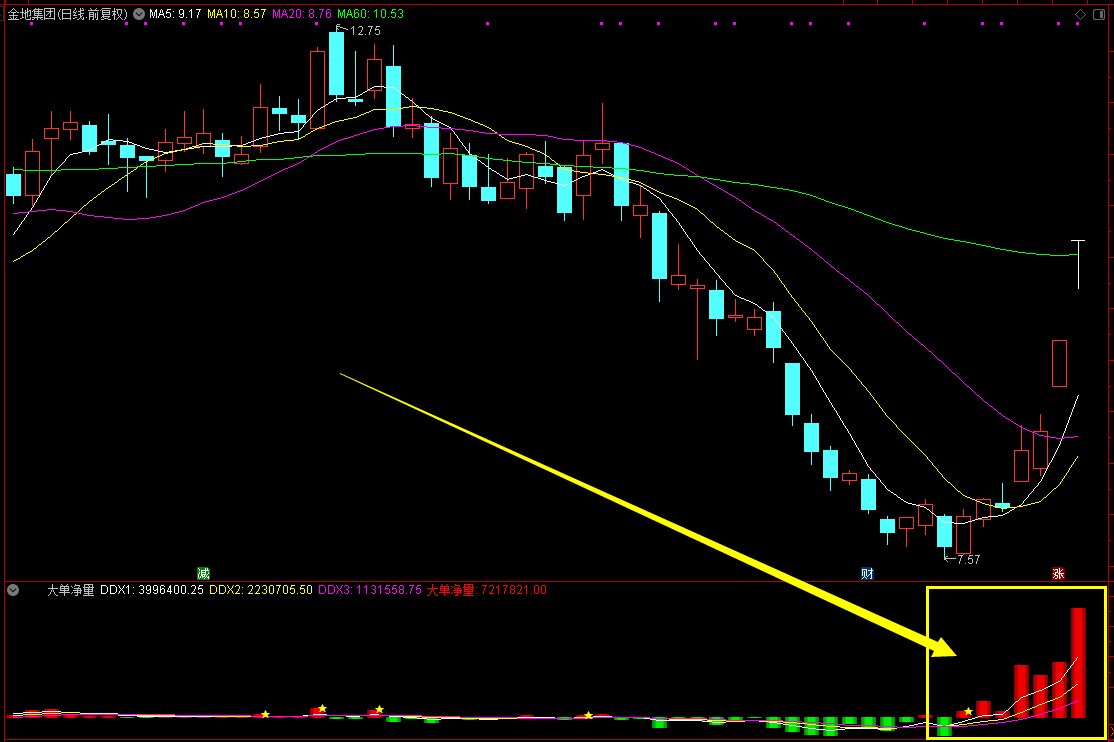
Task: Click the MA5: 9.17 label
Action: [175, 14]
